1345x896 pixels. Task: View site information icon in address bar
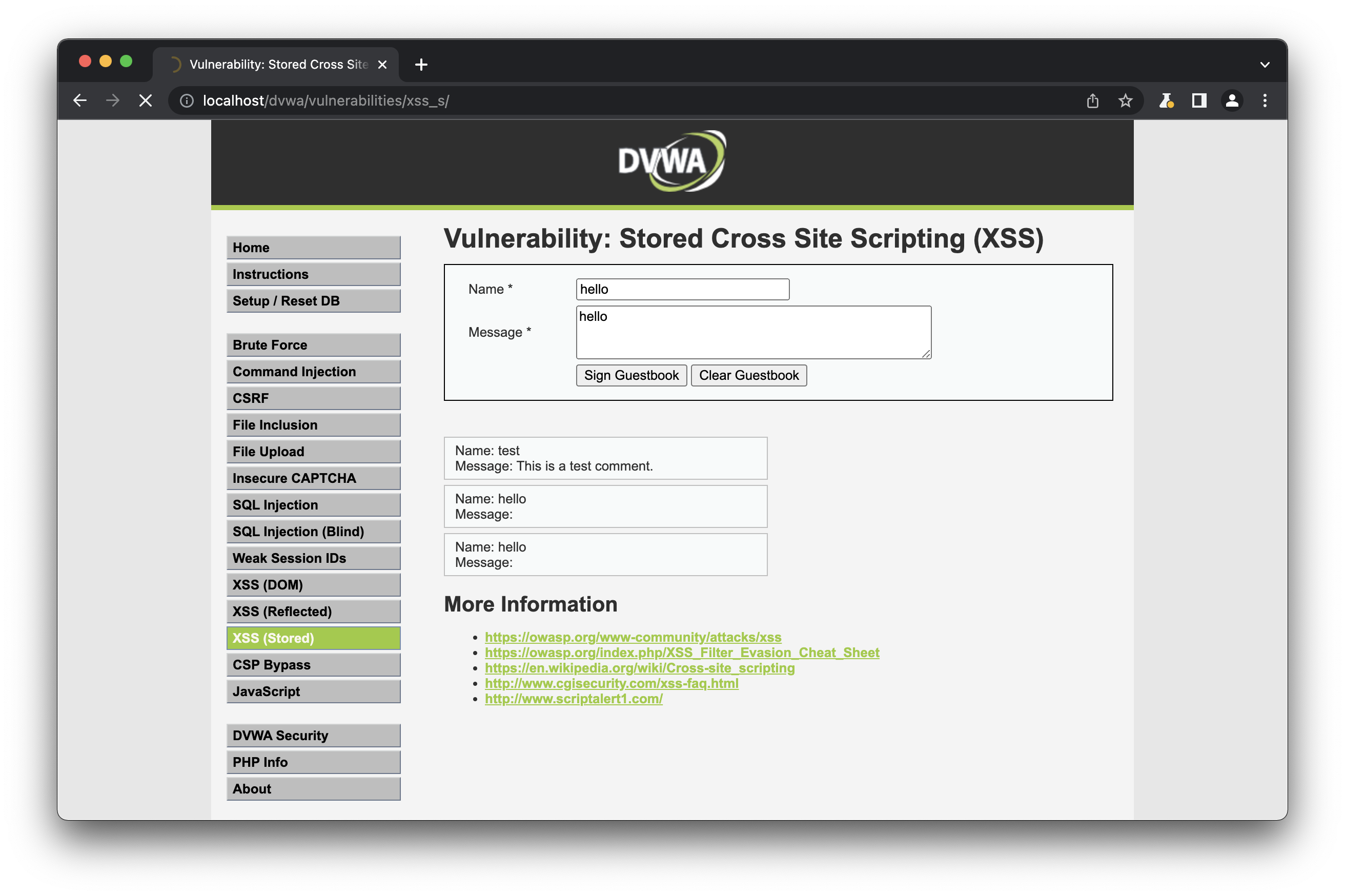(186, 100)
